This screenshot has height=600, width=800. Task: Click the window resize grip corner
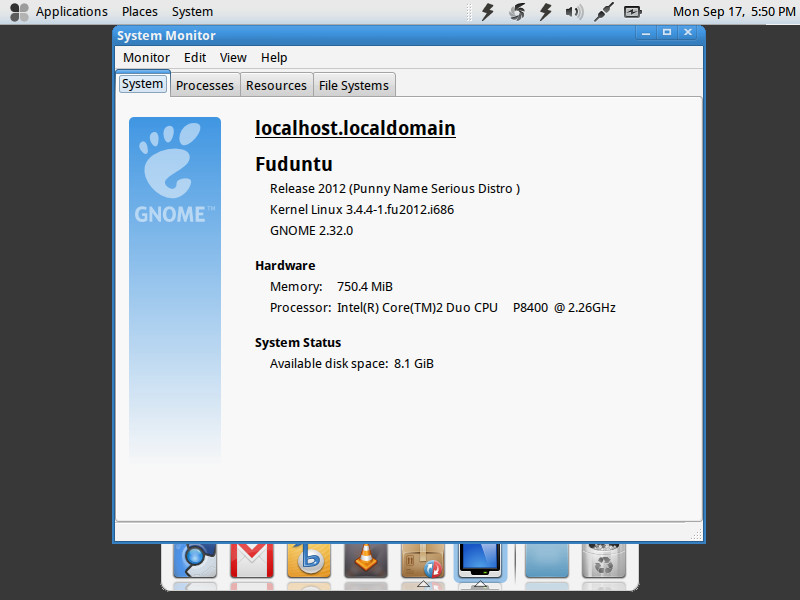[x=696, y=534]
